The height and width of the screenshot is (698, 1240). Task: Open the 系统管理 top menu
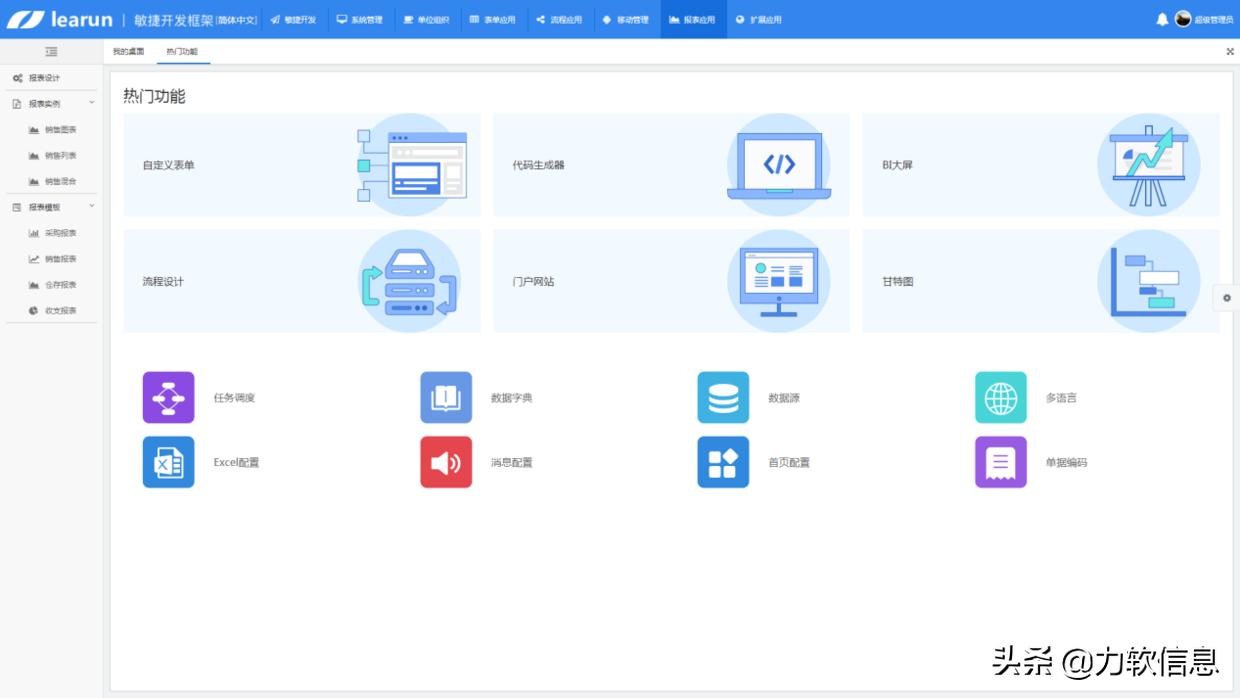tap(360, 19)
